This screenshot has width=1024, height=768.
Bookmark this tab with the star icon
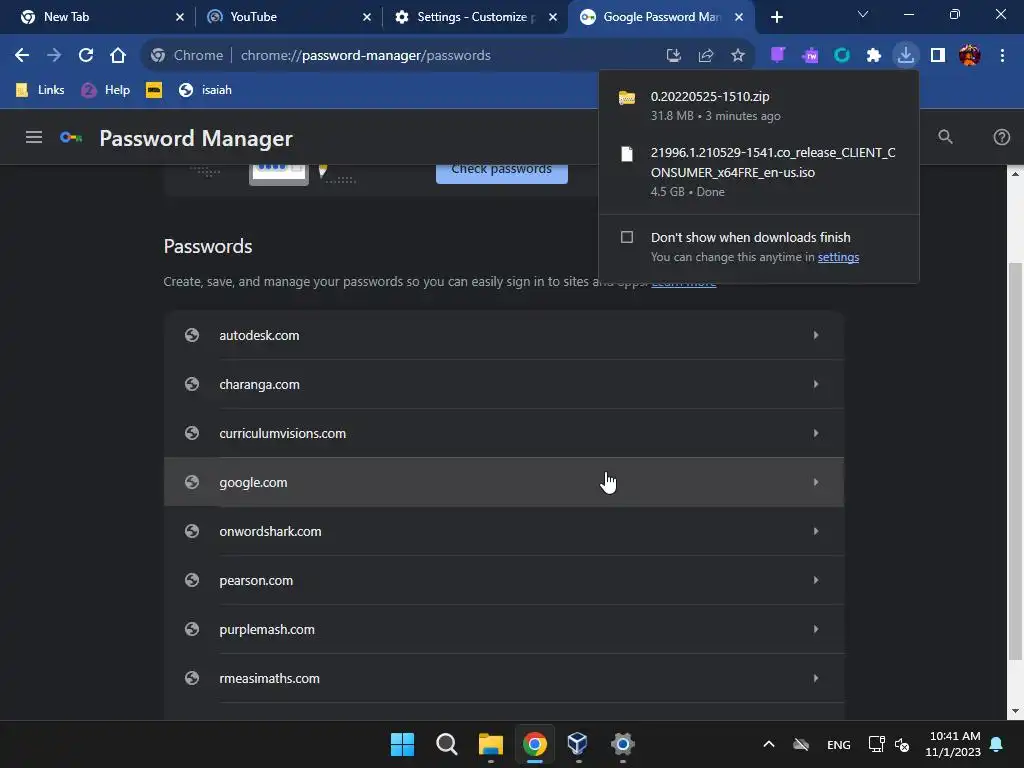pyautogui.click(x=737, y=56)
